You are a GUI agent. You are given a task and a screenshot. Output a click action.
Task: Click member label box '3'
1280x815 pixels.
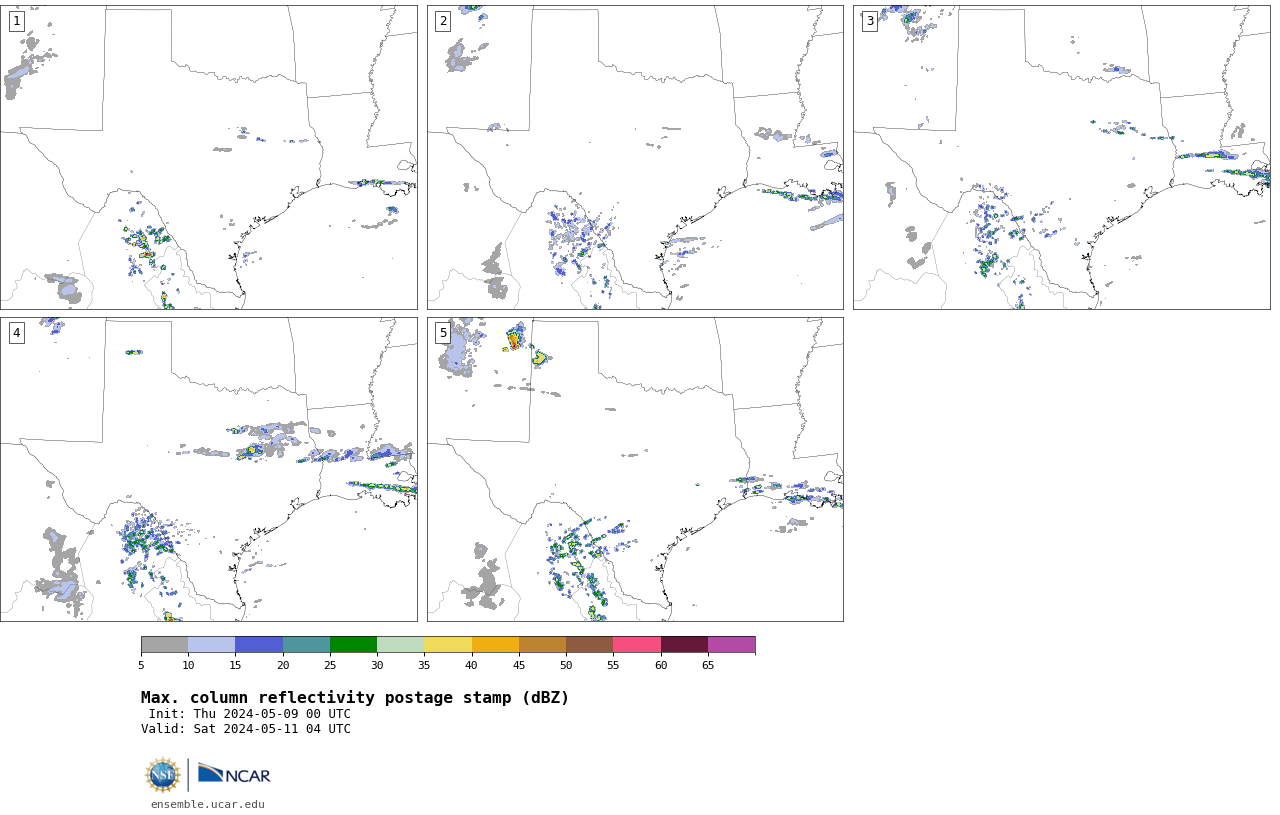point(869,21)
